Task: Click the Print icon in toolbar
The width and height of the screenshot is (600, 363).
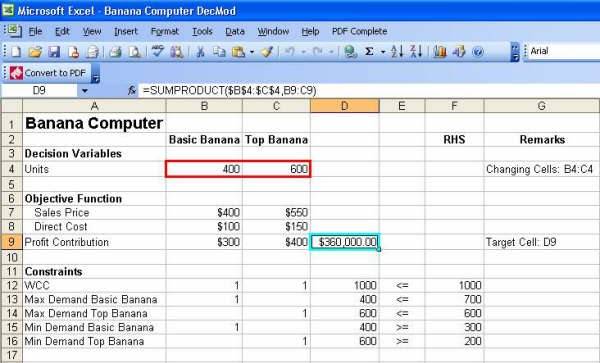Action: [115, 51]
